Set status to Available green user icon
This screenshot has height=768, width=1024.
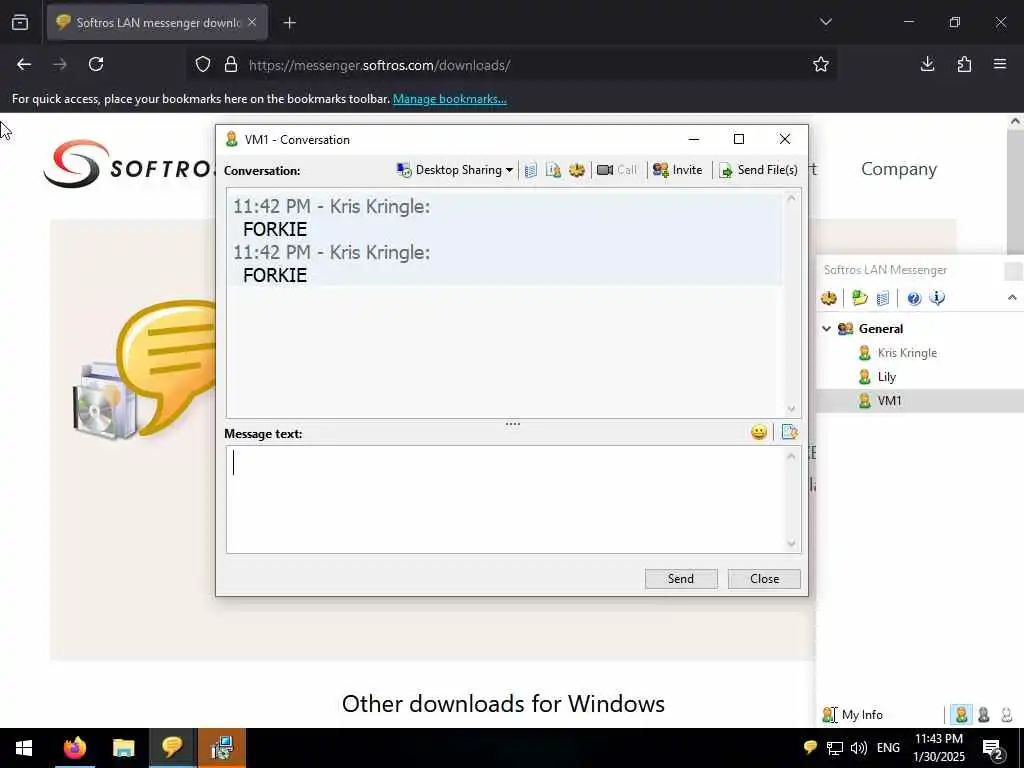point(961,714)
